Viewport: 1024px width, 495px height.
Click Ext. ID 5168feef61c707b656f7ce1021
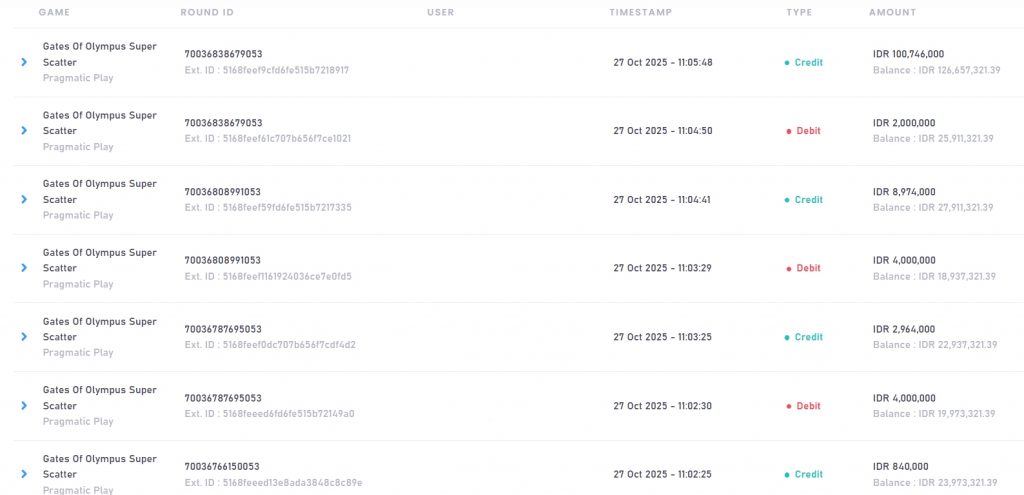pos(267,139)
